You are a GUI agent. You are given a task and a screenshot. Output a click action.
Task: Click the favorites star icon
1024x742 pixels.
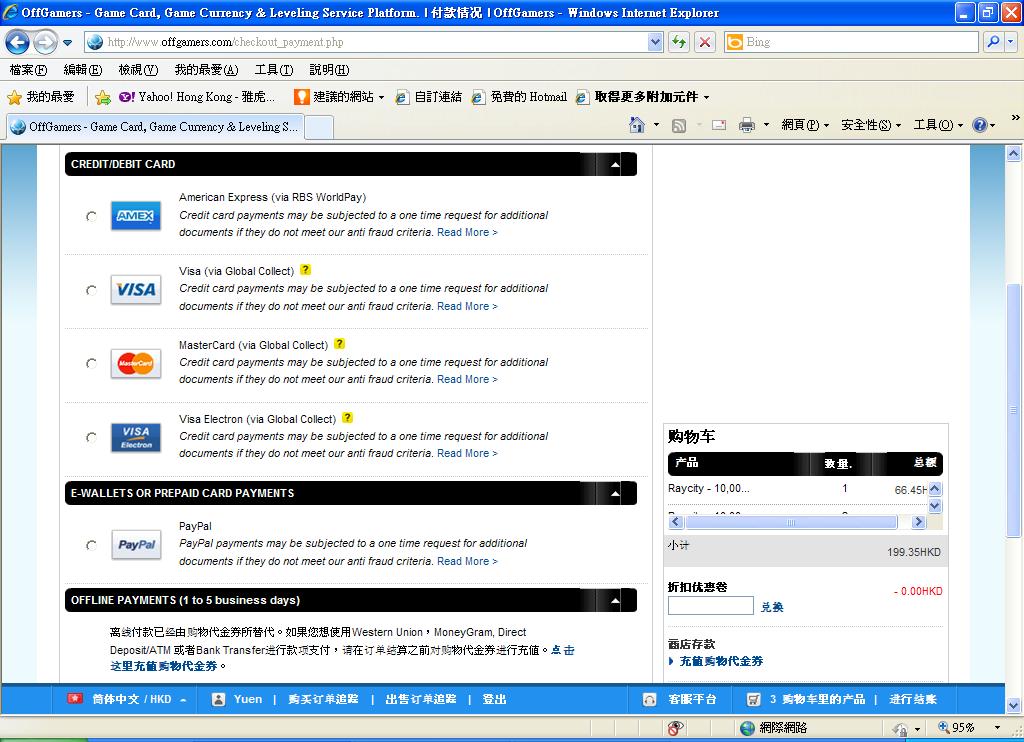(14, 97)
